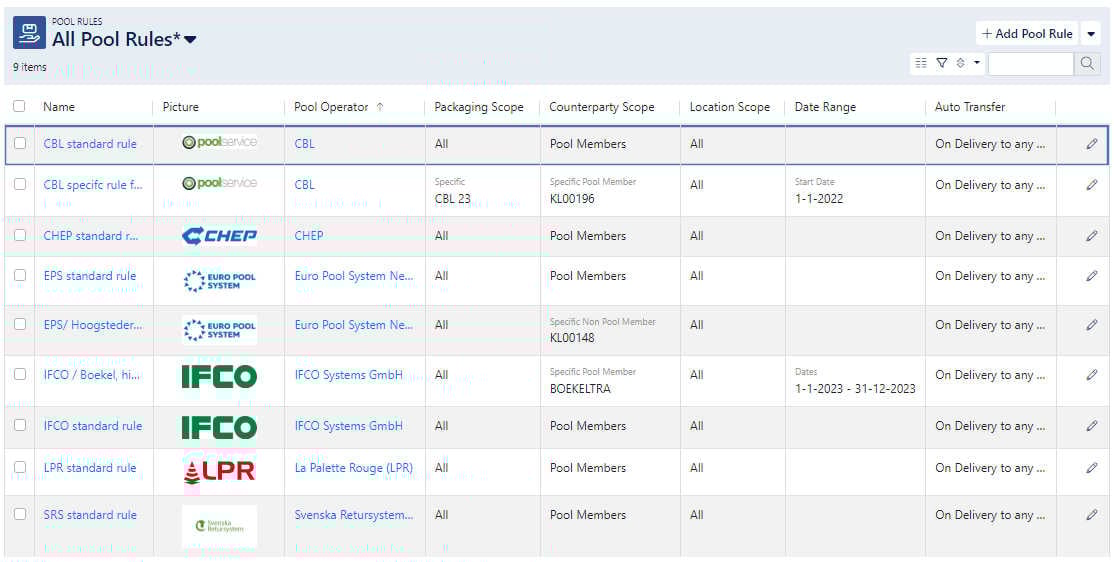Image resolution: width=1114 pixels, height=562 pixels.
Task: Check the IFCO / Boekel row checkbox
Action: (20, 374)
